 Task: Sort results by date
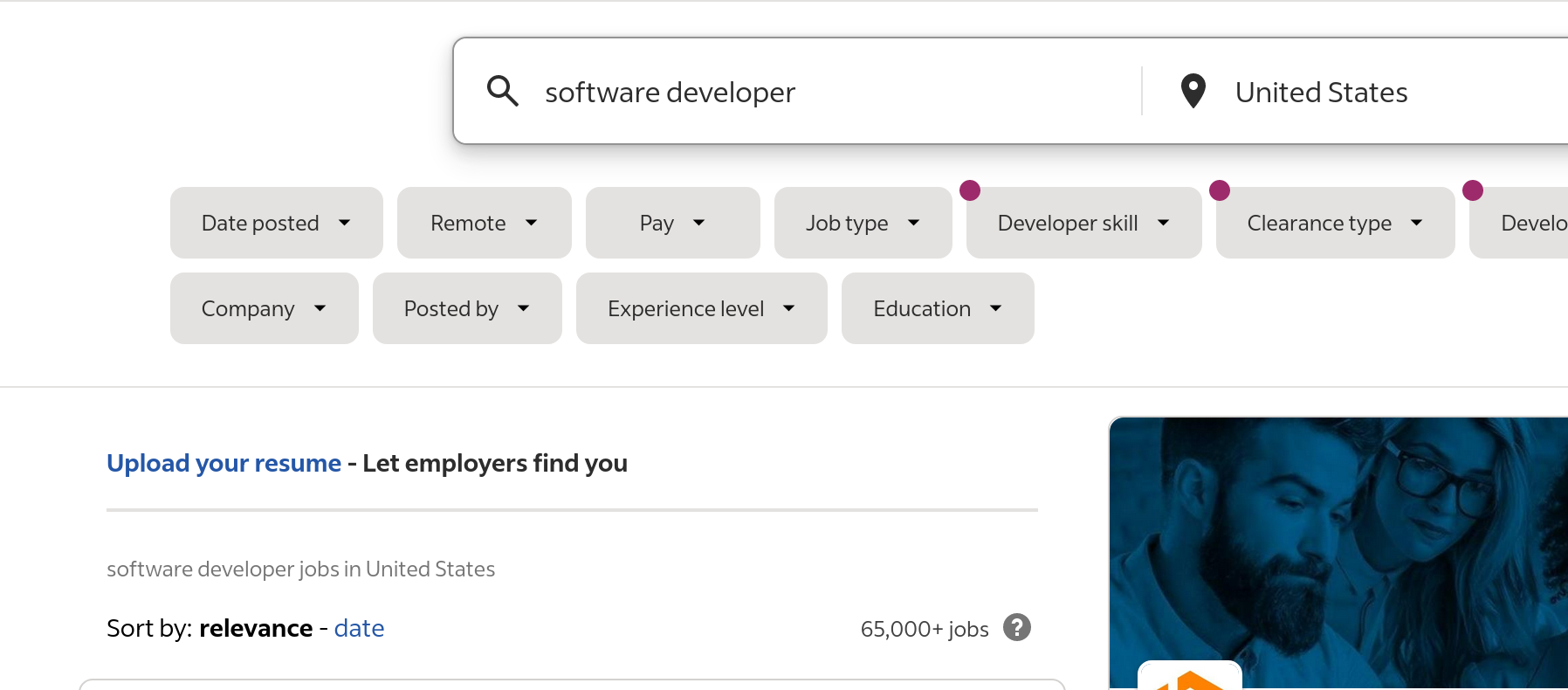coord(359,628)
